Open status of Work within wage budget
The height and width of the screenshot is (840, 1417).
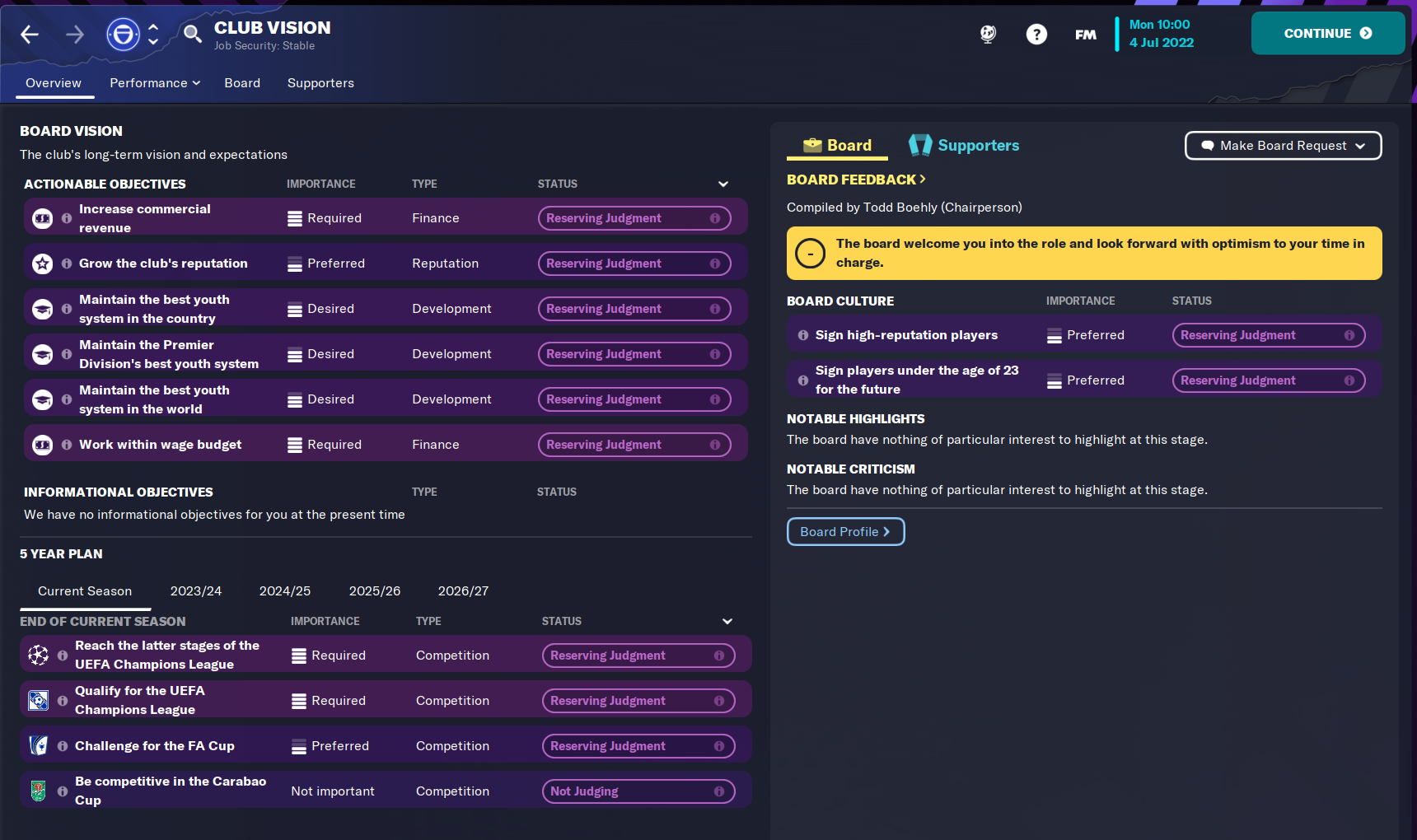634,445
